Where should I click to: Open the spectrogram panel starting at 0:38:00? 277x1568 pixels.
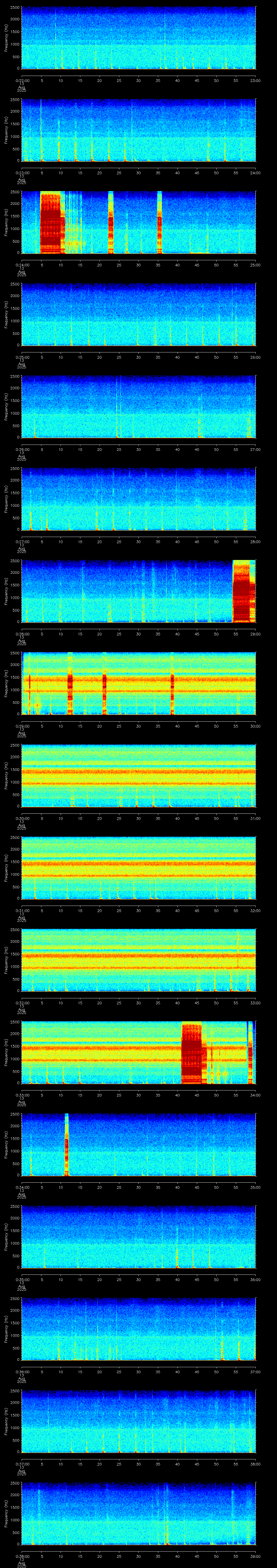[x=138, y=1513]
